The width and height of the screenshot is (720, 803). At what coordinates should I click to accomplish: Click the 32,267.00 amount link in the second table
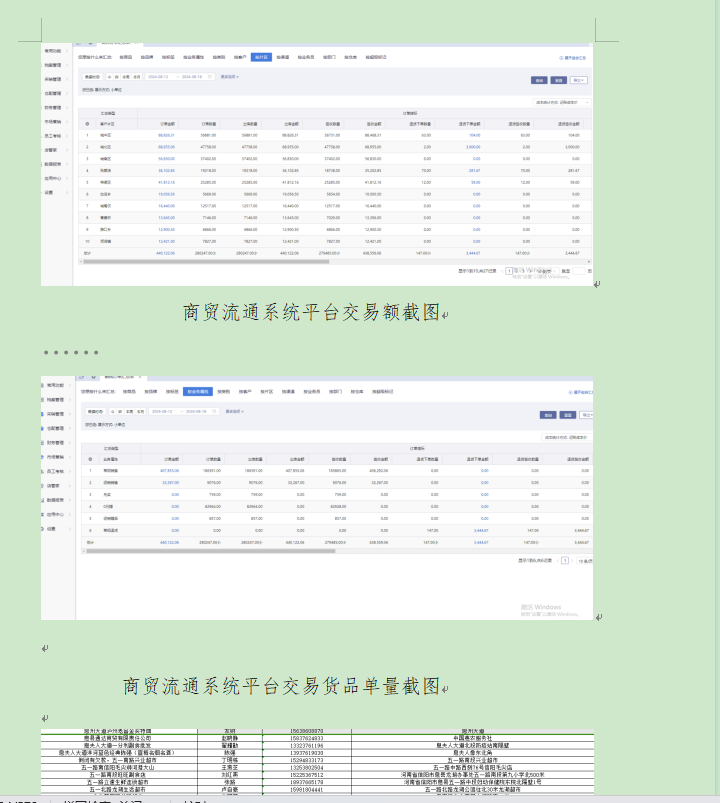[x=171, y=482]
